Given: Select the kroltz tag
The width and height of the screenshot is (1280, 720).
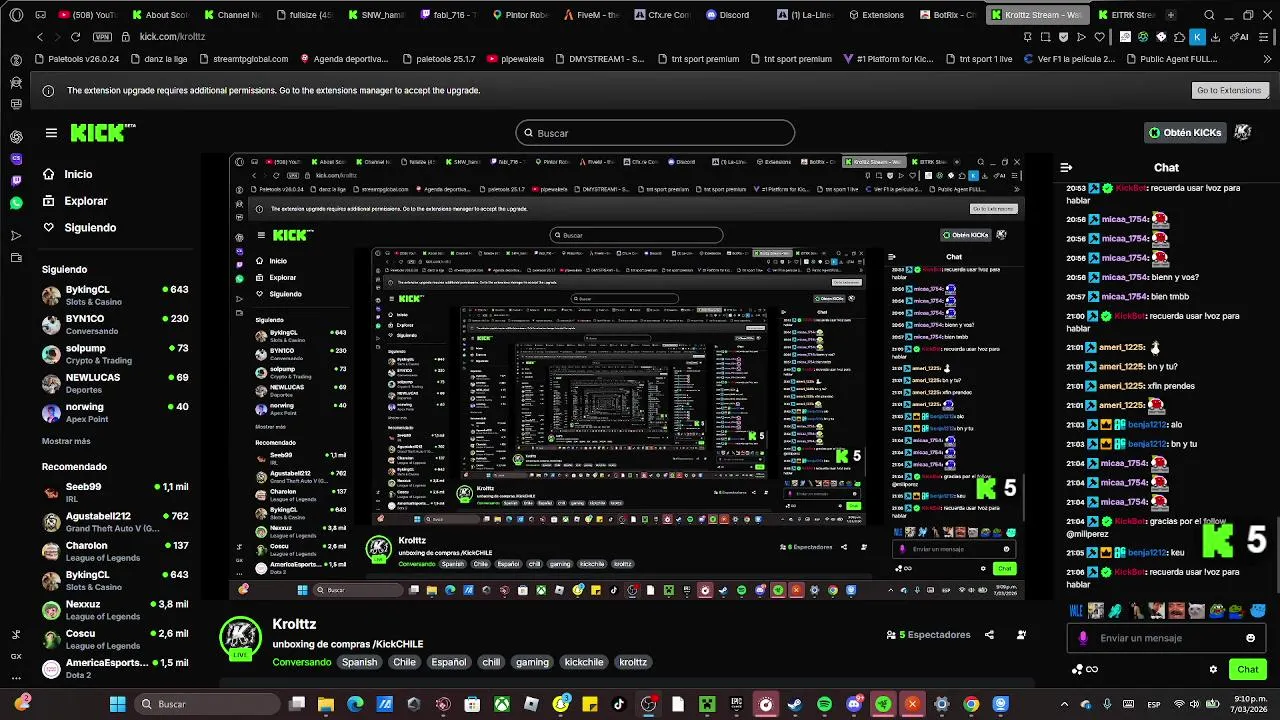Looking at the screenshot, I should tap(633, 662).
